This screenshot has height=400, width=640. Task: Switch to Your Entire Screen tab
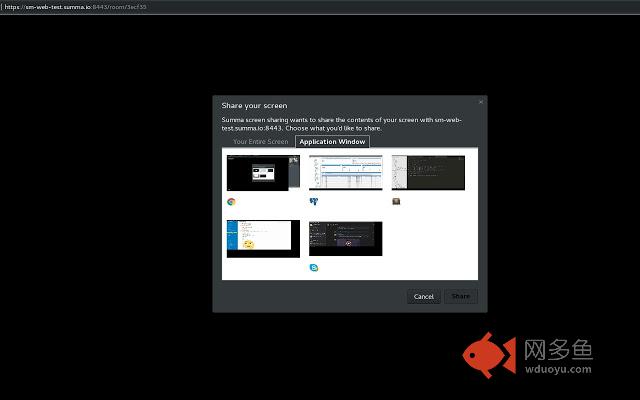[x=260, y=142]
